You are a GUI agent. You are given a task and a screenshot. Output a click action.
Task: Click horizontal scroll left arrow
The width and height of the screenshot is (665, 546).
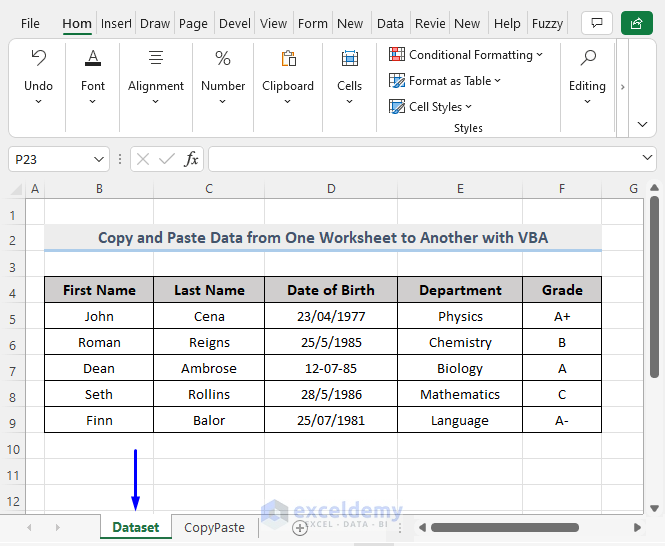point(422,527)
